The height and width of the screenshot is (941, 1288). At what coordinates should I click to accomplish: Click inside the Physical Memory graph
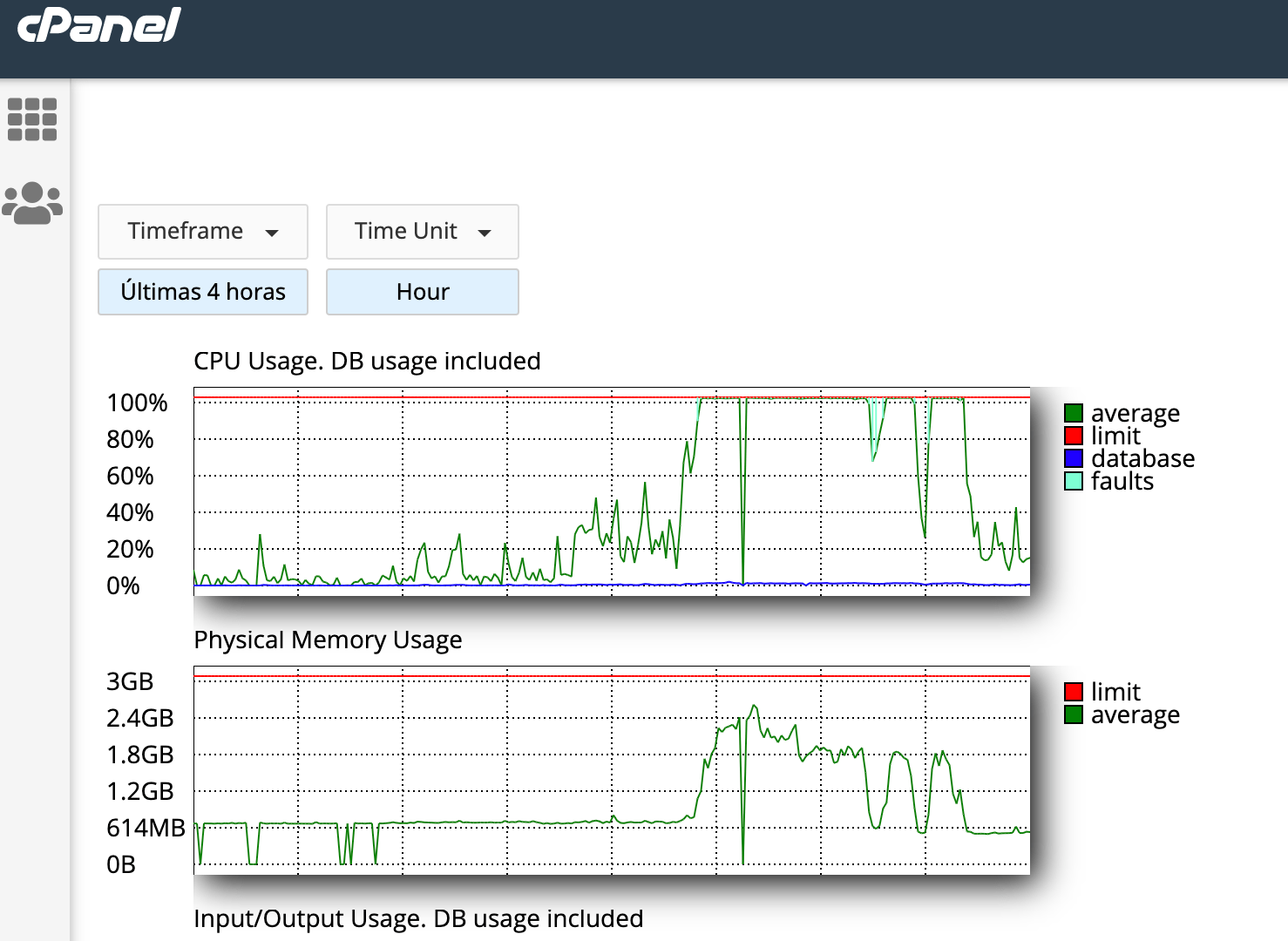point(612,770)
